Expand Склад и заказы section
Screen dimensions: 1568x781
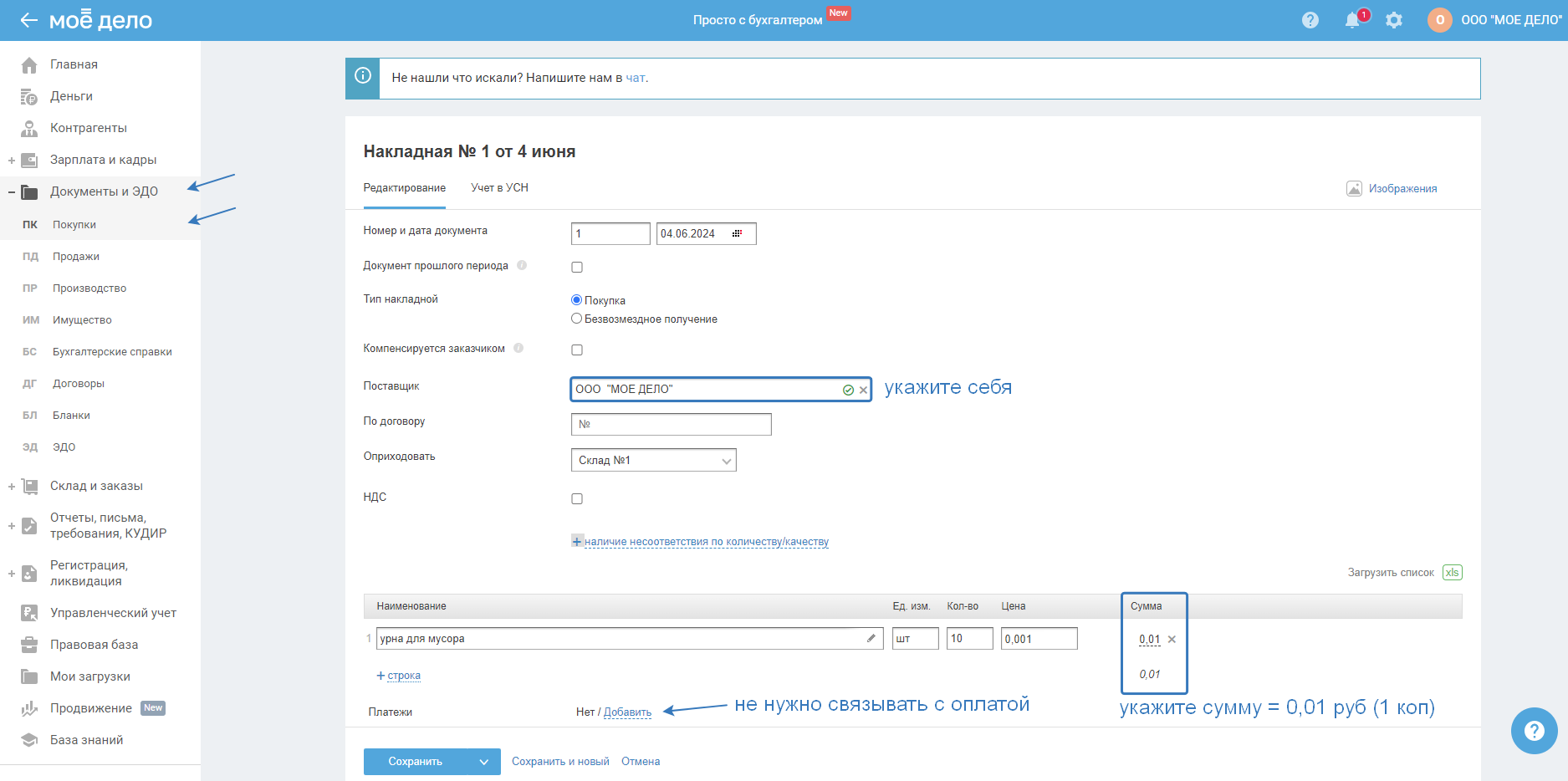pyautogui.click(x=12, y=486)
